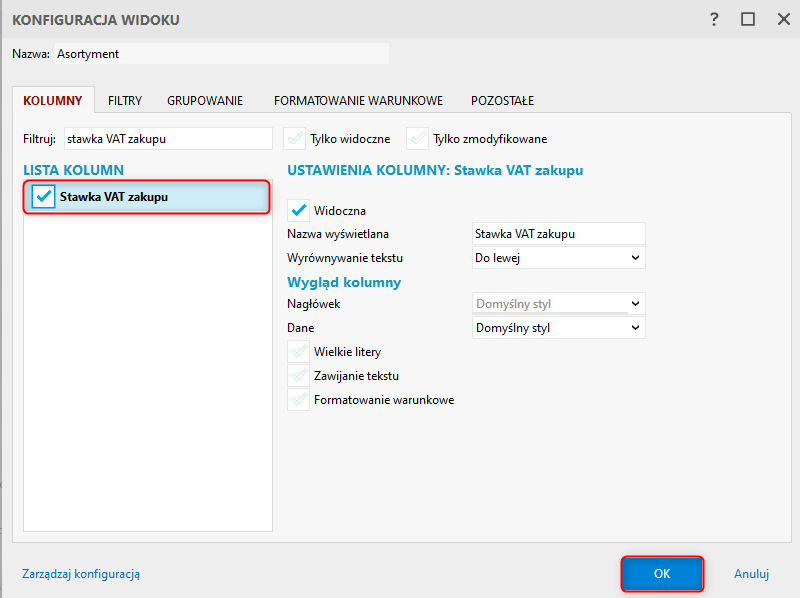Maximize the Konfiguracja widoku window
The width and height of the screenshot is (800, 598).
(748, 19)
